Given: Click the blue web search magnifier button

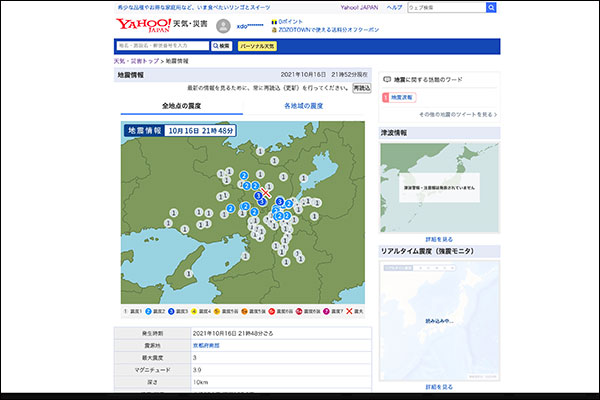Looking at the screenshot, I should [x=491, y=7].
